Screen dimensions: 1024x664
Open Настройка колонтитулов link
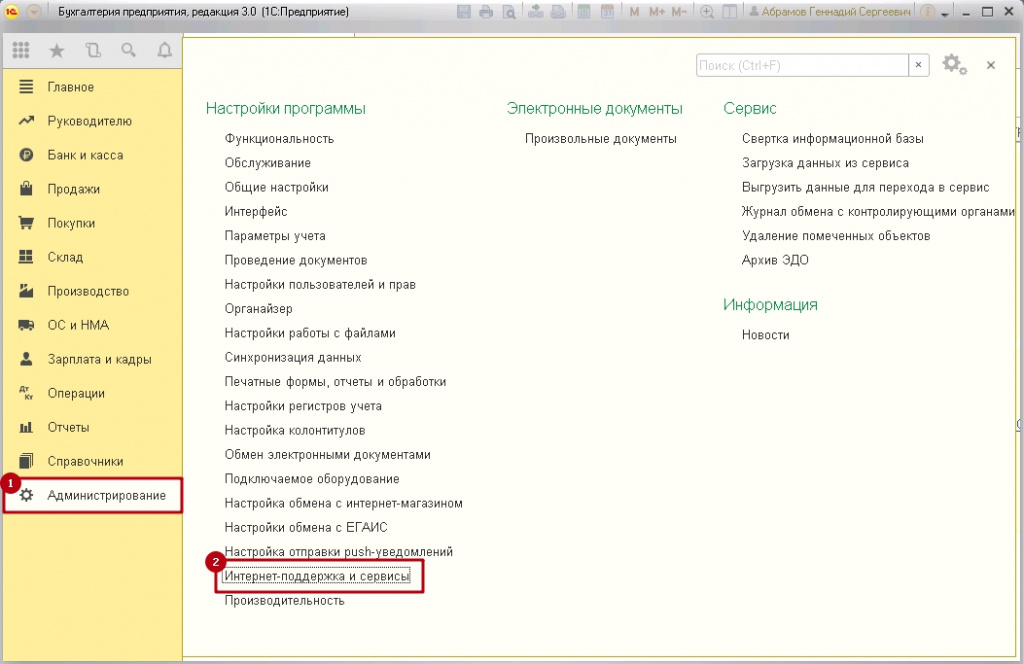pyautogui.click(x=295, y=430)
